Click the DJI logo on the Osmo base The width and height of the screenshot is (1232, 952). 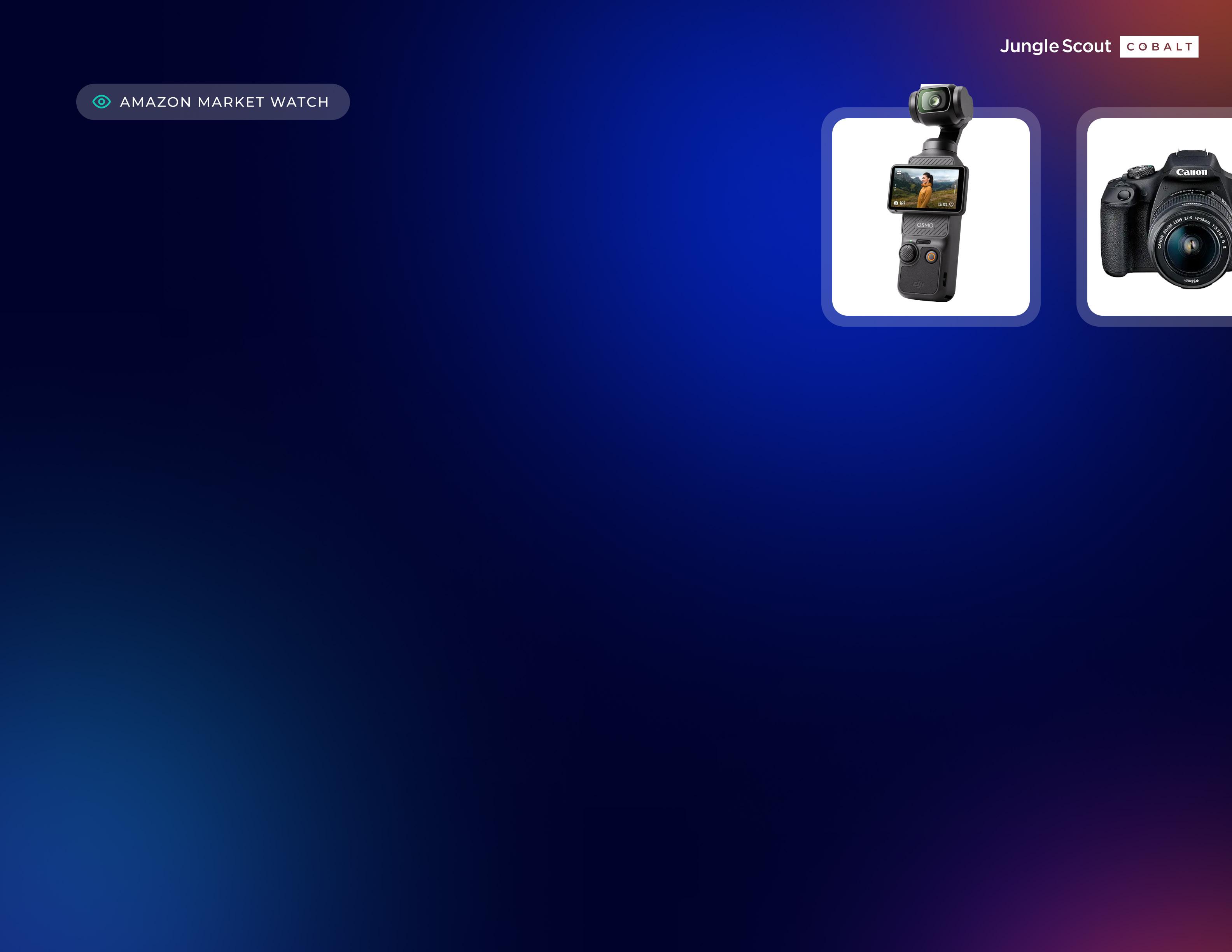pos(918,284)
